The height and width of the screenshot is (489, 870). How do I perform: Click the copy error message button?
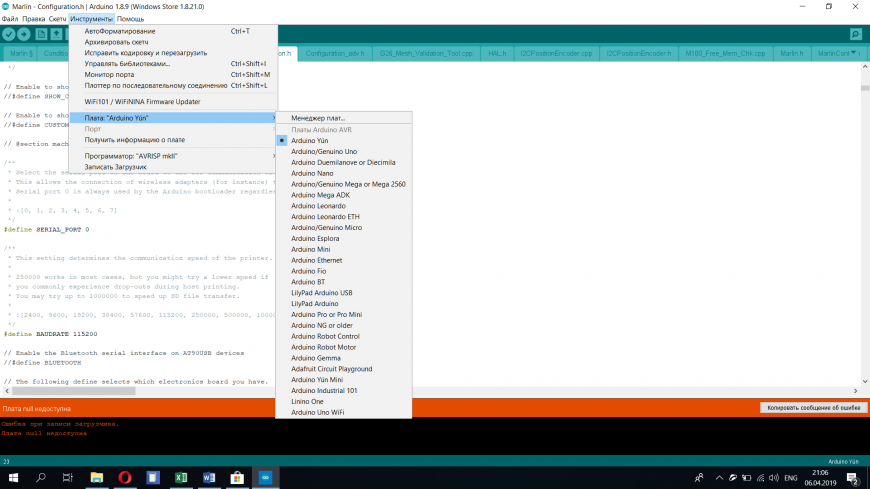pos(811,408)
